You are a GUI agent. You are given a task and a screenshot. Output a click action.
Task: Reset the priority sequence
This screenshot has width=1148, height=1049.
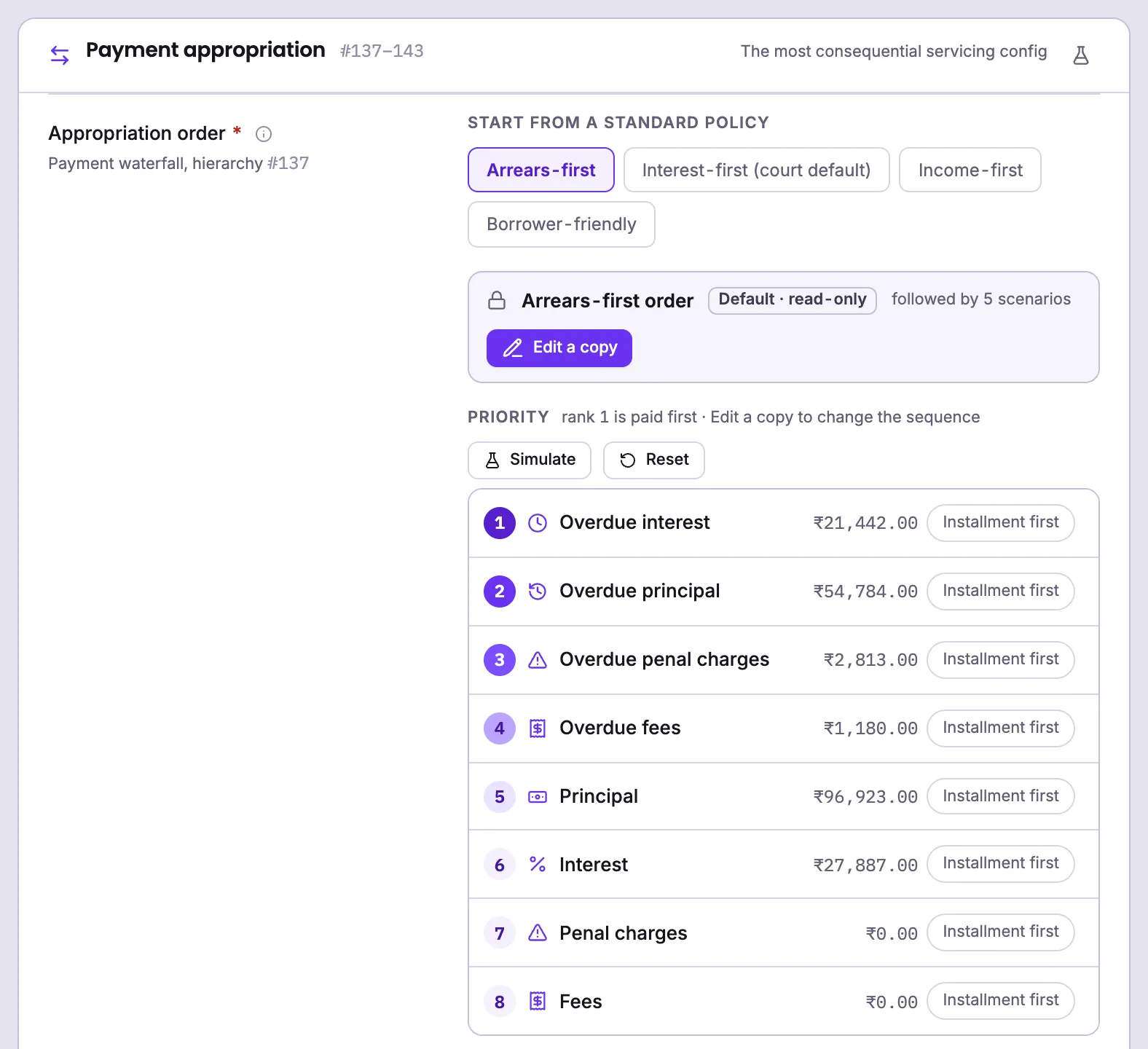click(x=654, y=460)
